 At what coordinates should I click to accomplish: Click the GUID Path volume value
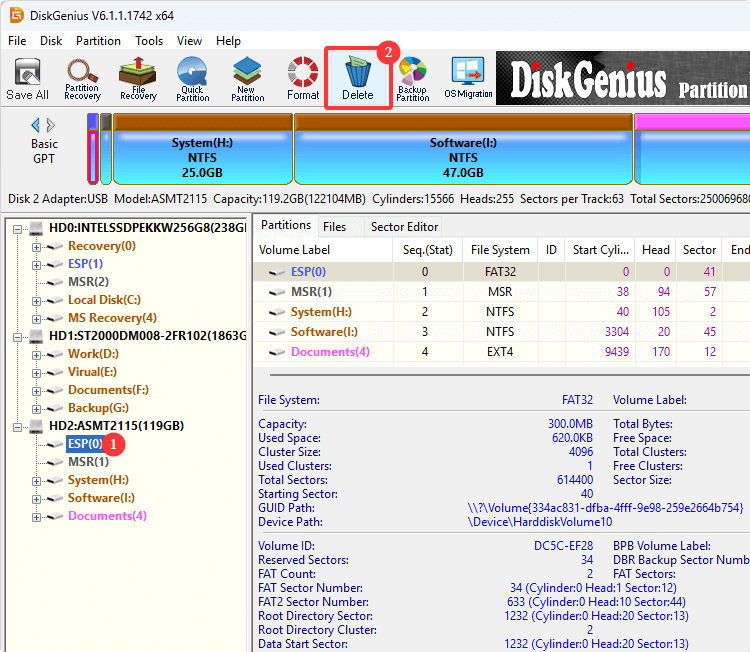[605, 508]
